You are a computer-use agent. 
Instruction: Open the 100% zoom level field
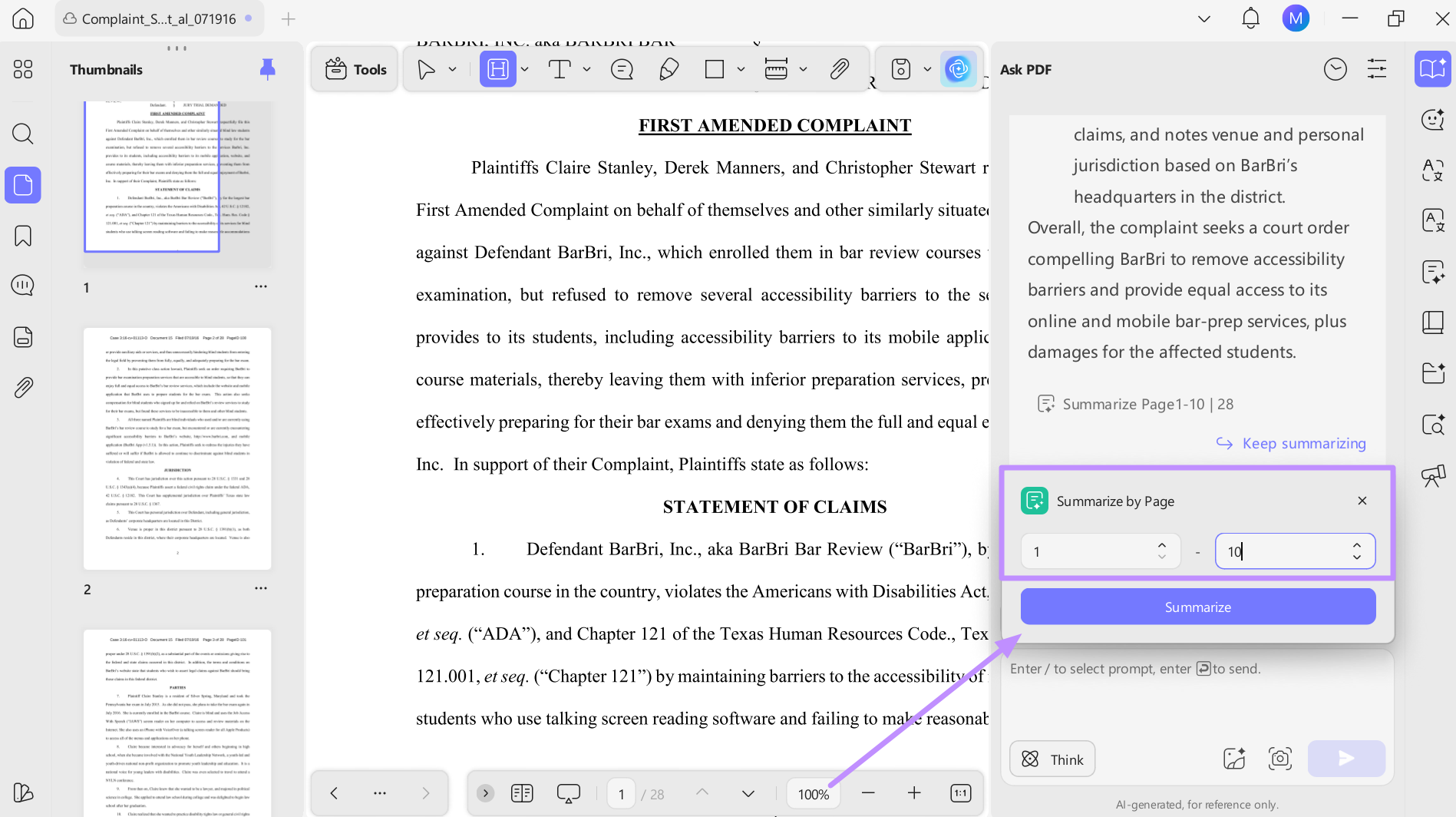814,794
